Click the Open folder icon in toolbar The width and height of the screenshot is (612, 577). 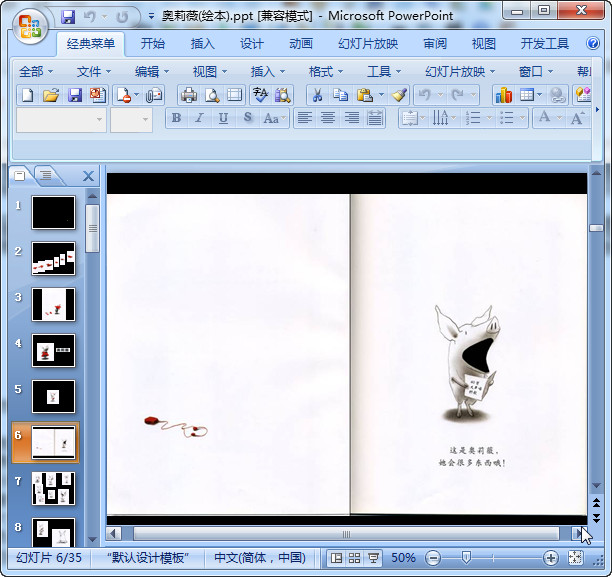51,95
